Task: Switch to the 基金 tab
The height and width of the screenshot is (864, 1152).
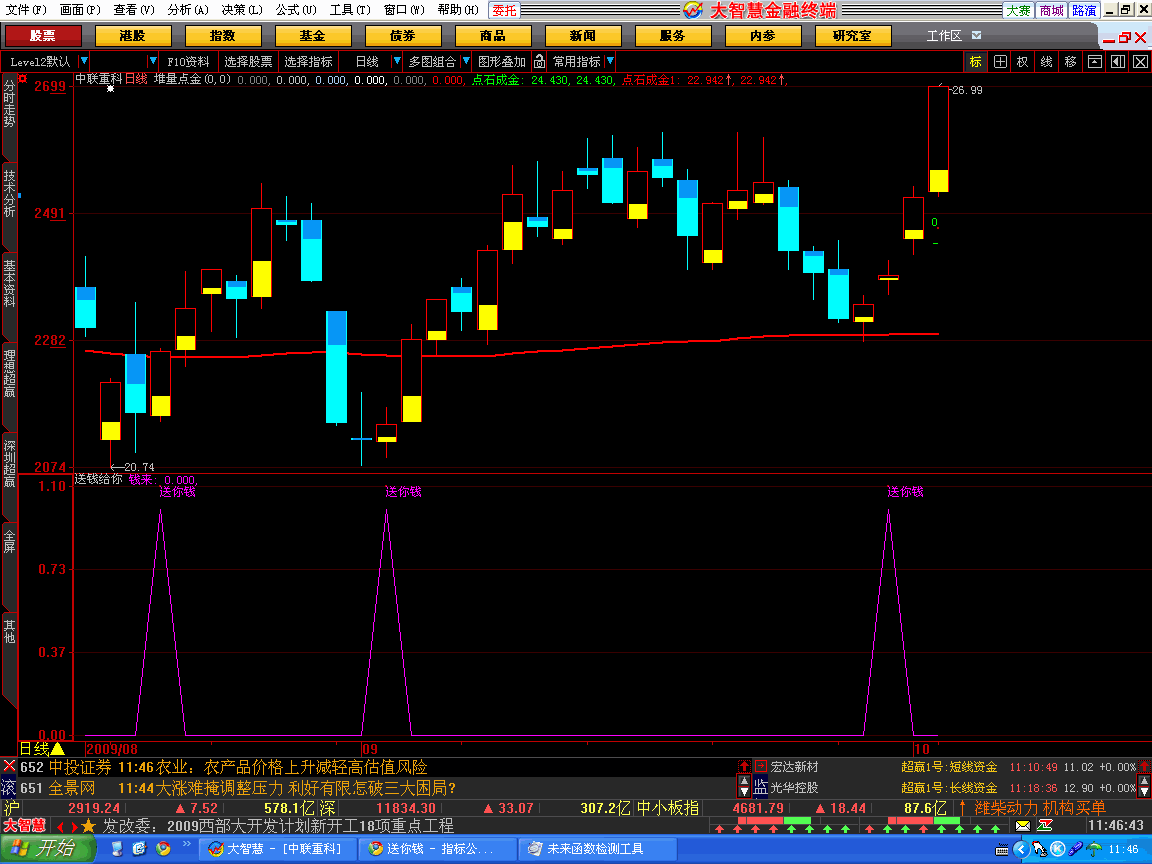Action: click(313, 35)
